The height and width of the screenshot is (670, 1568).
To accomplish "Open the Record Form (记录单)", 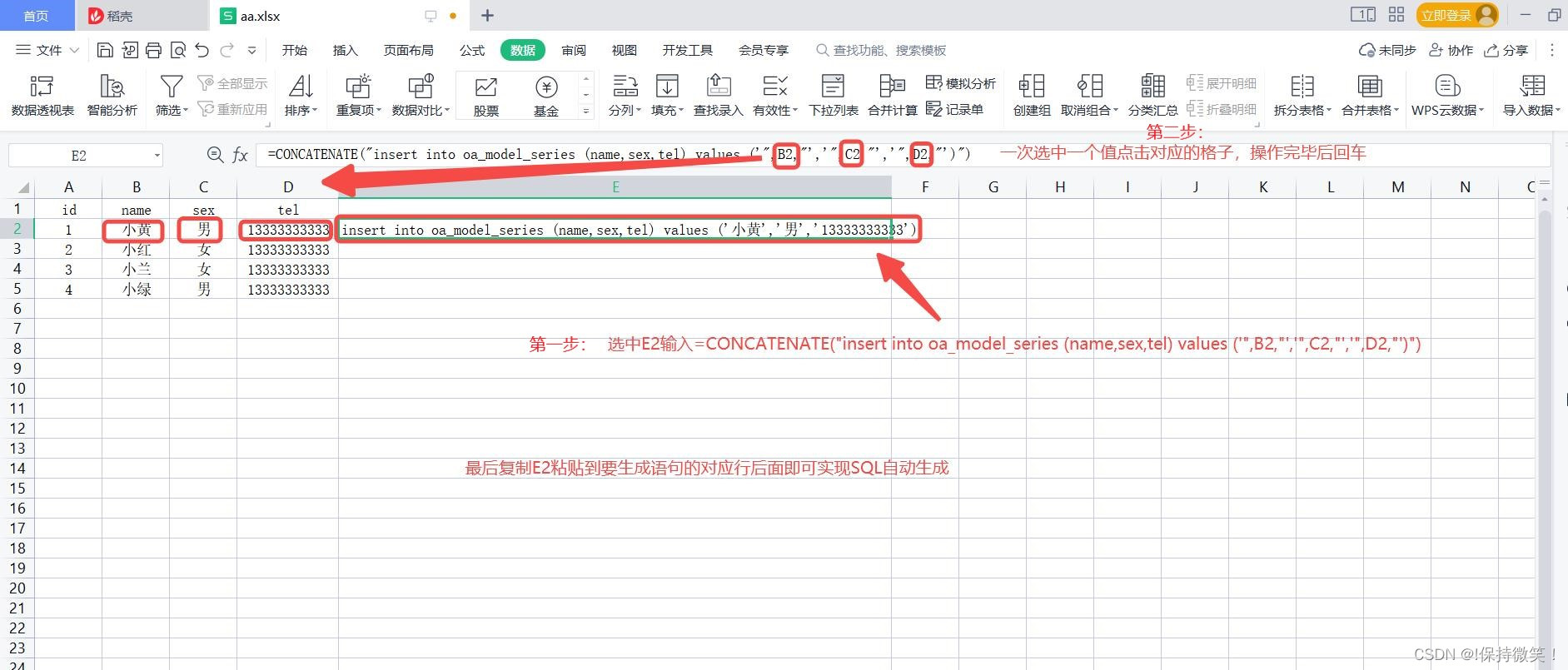I will (955, 109).
